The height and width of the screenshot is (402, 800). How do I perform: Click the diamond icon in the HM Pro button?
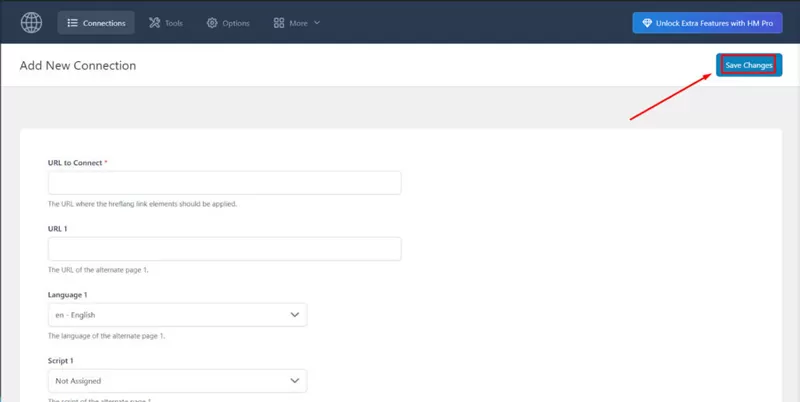pyautogui.click(x=646, y=23)
